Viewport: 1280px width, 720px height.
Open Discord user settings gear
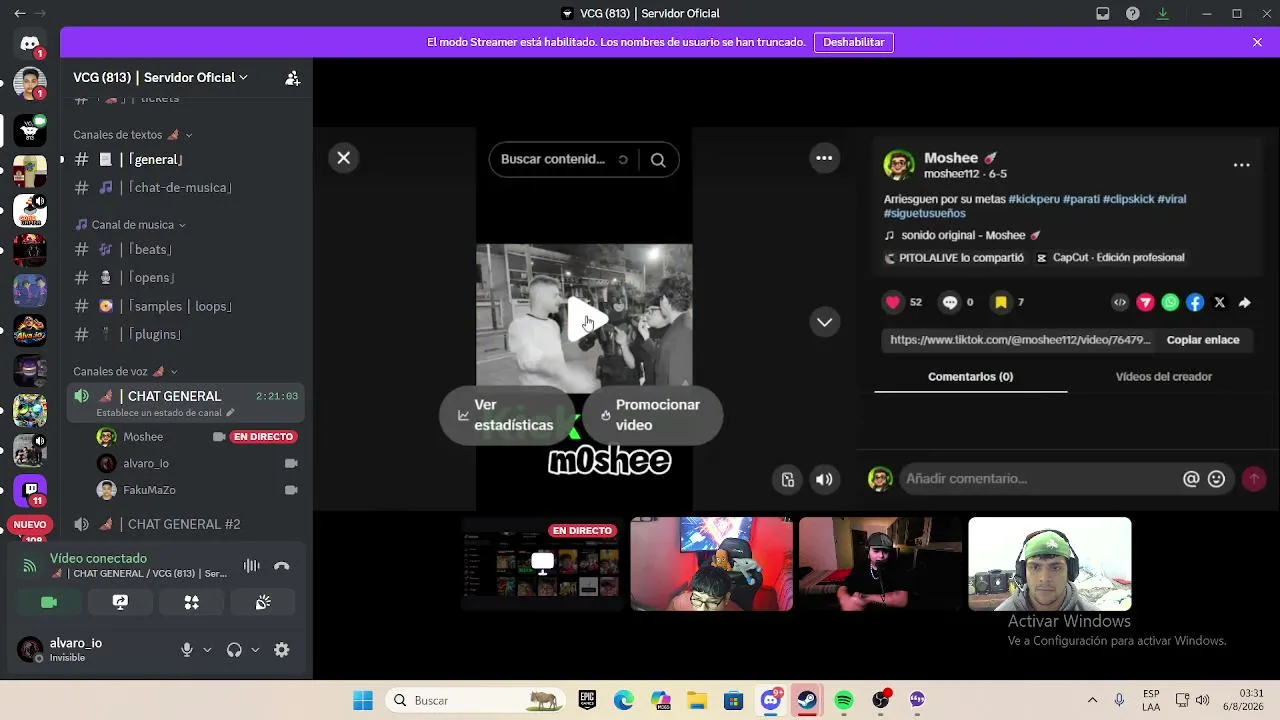(x=282, y=650)
